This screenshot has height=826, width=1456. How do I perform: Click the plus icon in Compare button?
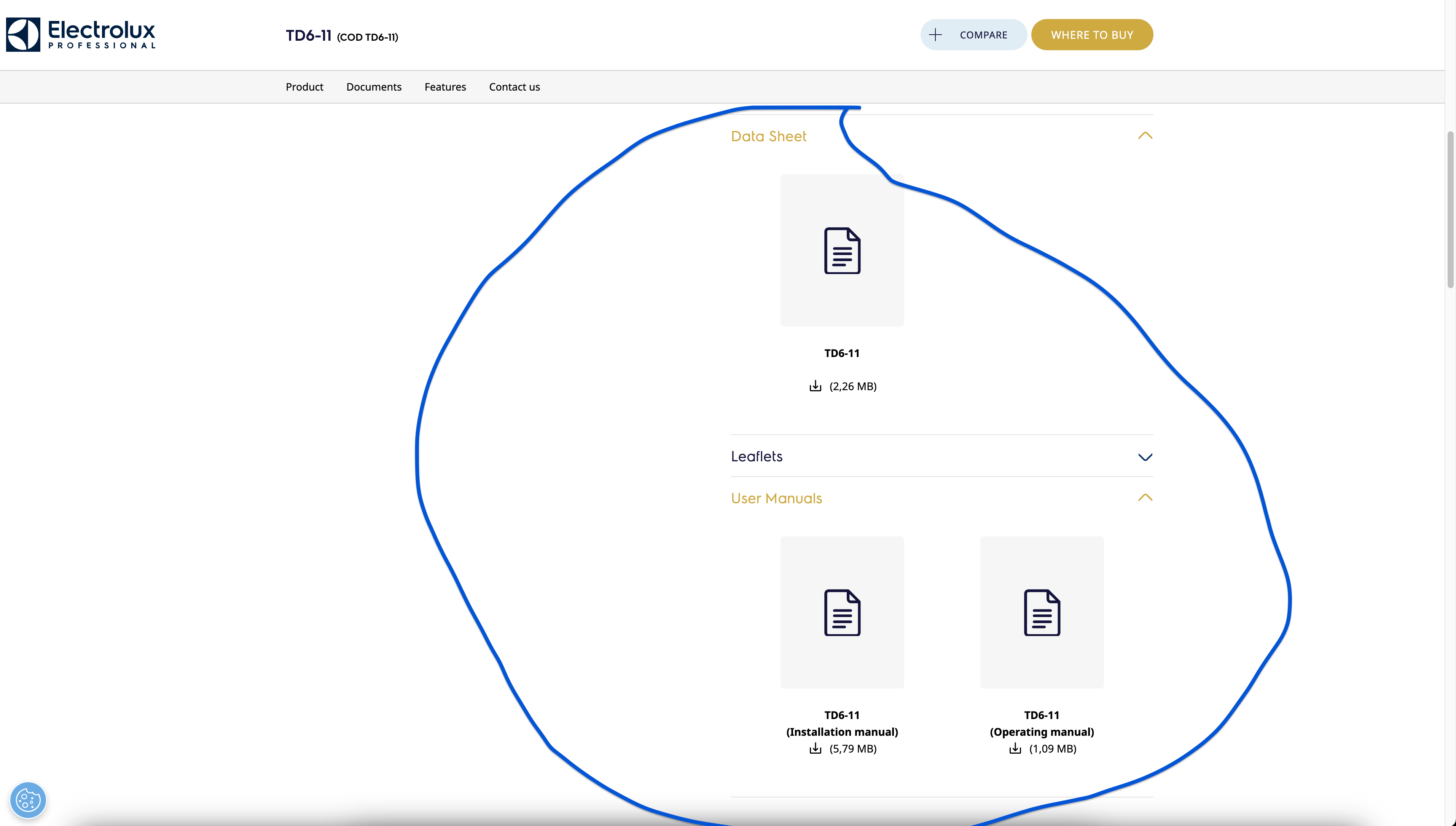[x=935, y=35]
